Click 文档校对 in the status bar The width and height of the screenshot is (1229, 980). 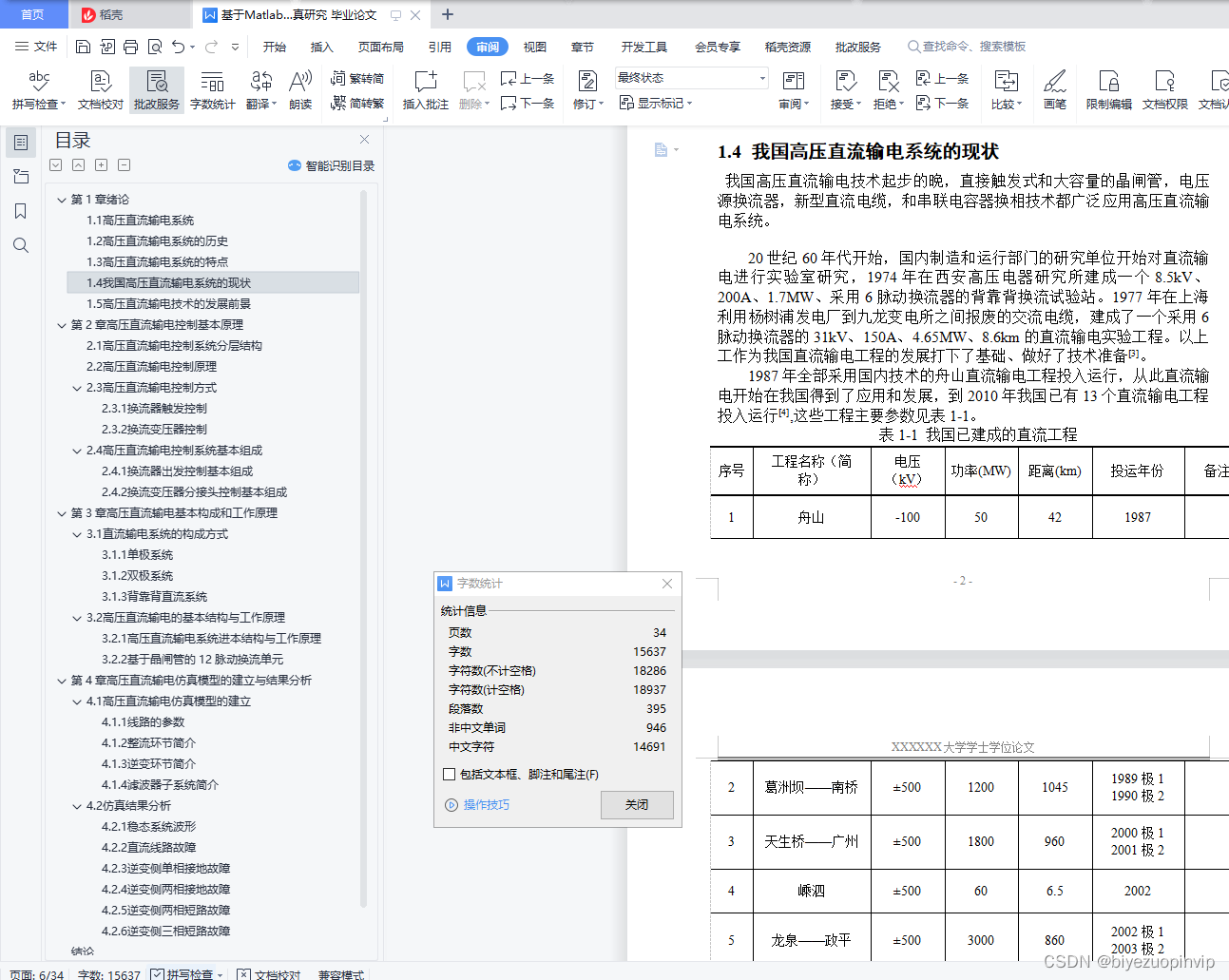(270, 974)
